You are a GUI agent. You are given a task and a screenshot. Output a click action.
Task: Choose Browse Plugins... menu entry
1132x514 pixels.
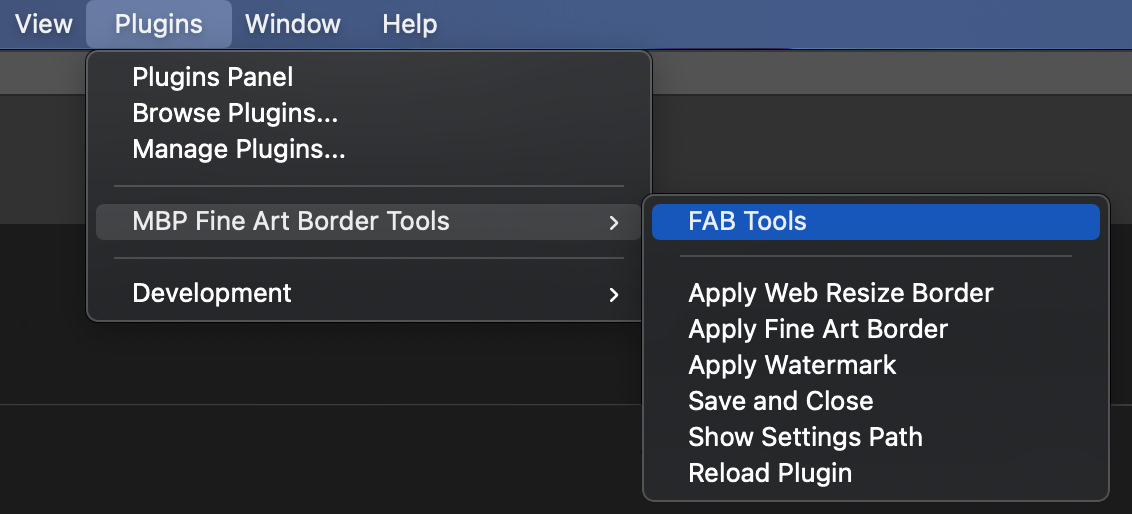(235, 114)
